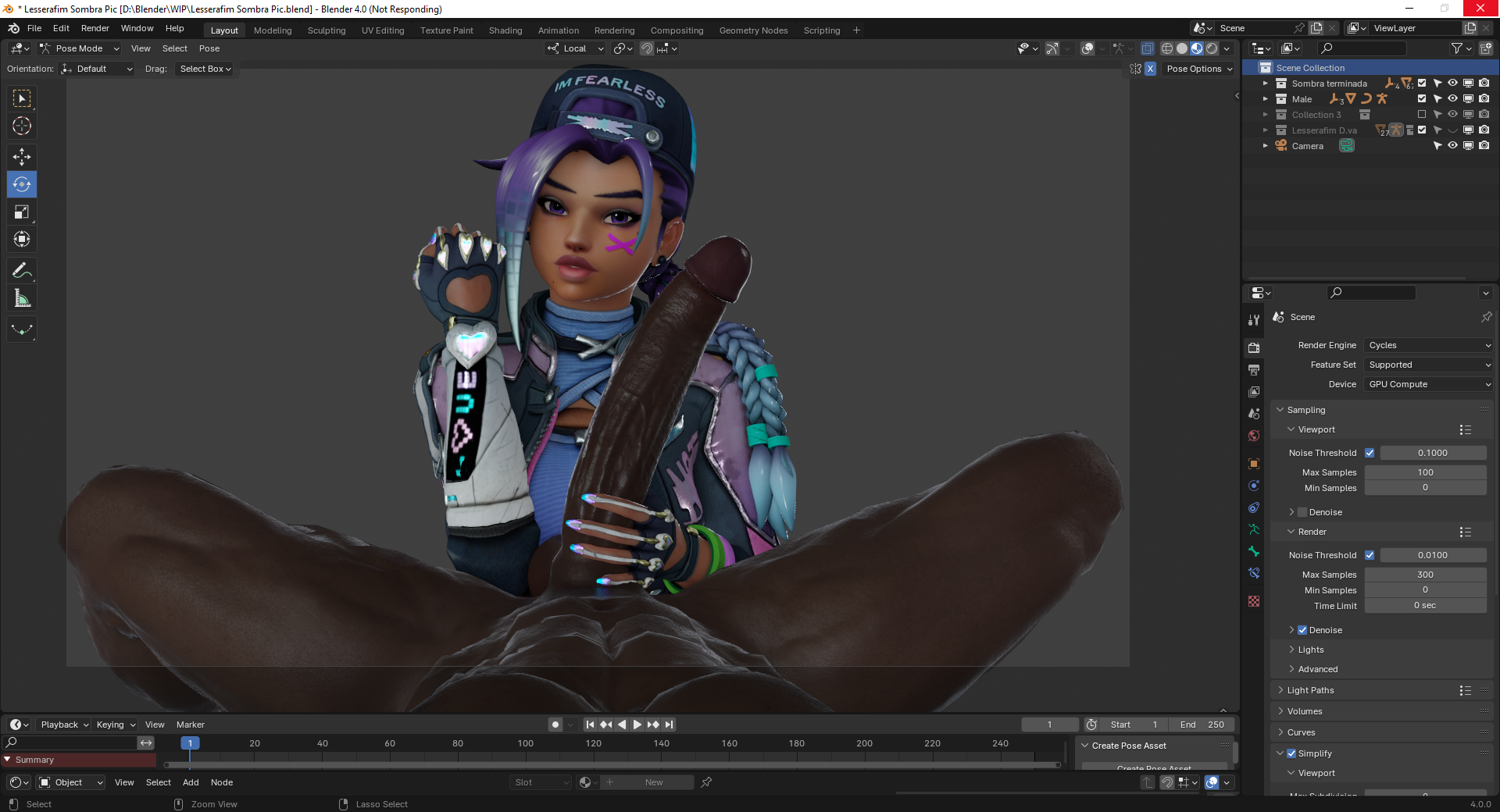Select the Transform tool
The width and height of the screenshot is (1500, 812).
(x=22, y=239)
